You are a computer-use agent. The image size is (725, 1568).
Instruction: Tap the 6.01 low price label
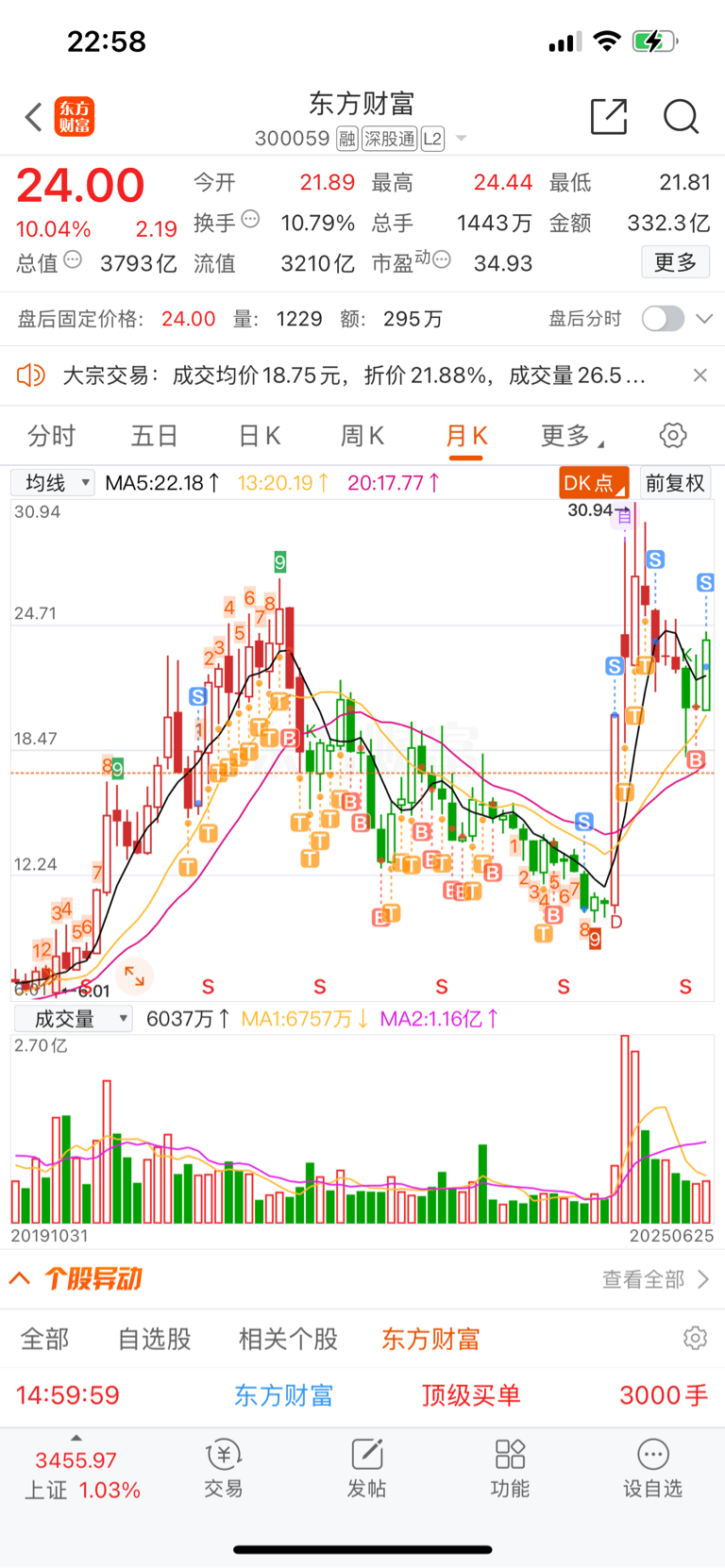[93, 992]
